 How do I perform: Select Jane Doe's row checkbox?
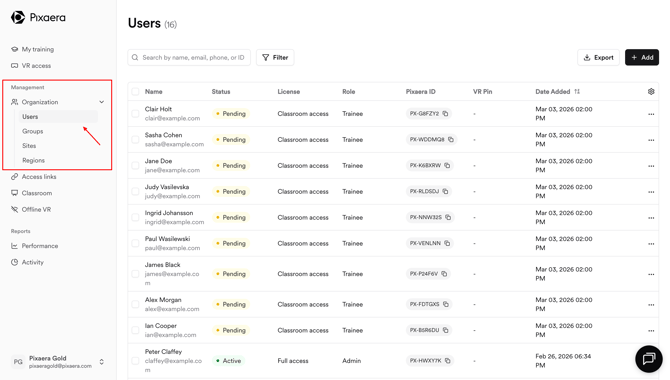(x=135, y=165)
